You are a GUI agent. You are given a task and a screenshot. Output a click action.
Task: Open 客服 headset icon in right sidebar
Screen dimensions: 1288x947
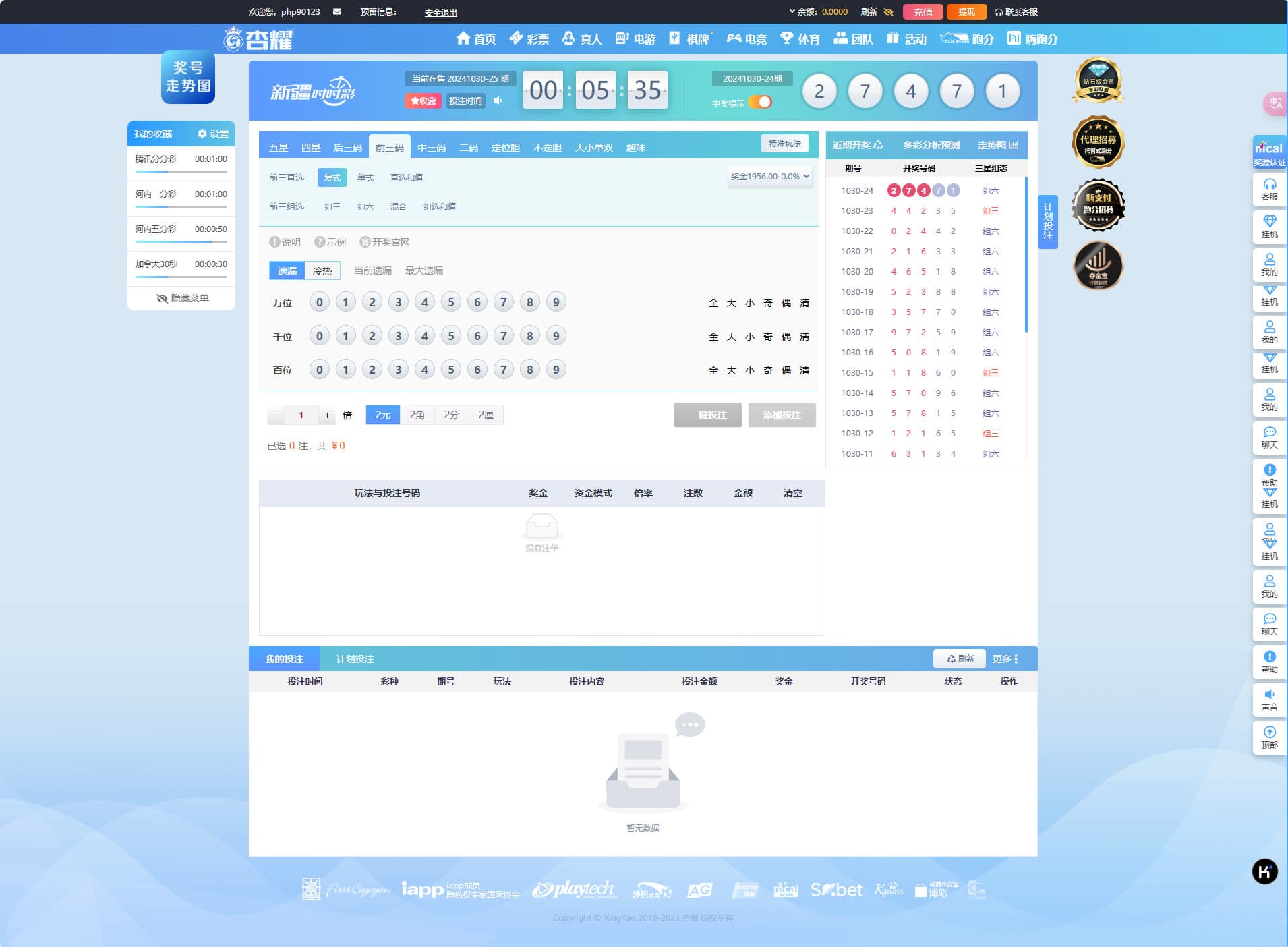[x=1269, y=190]
